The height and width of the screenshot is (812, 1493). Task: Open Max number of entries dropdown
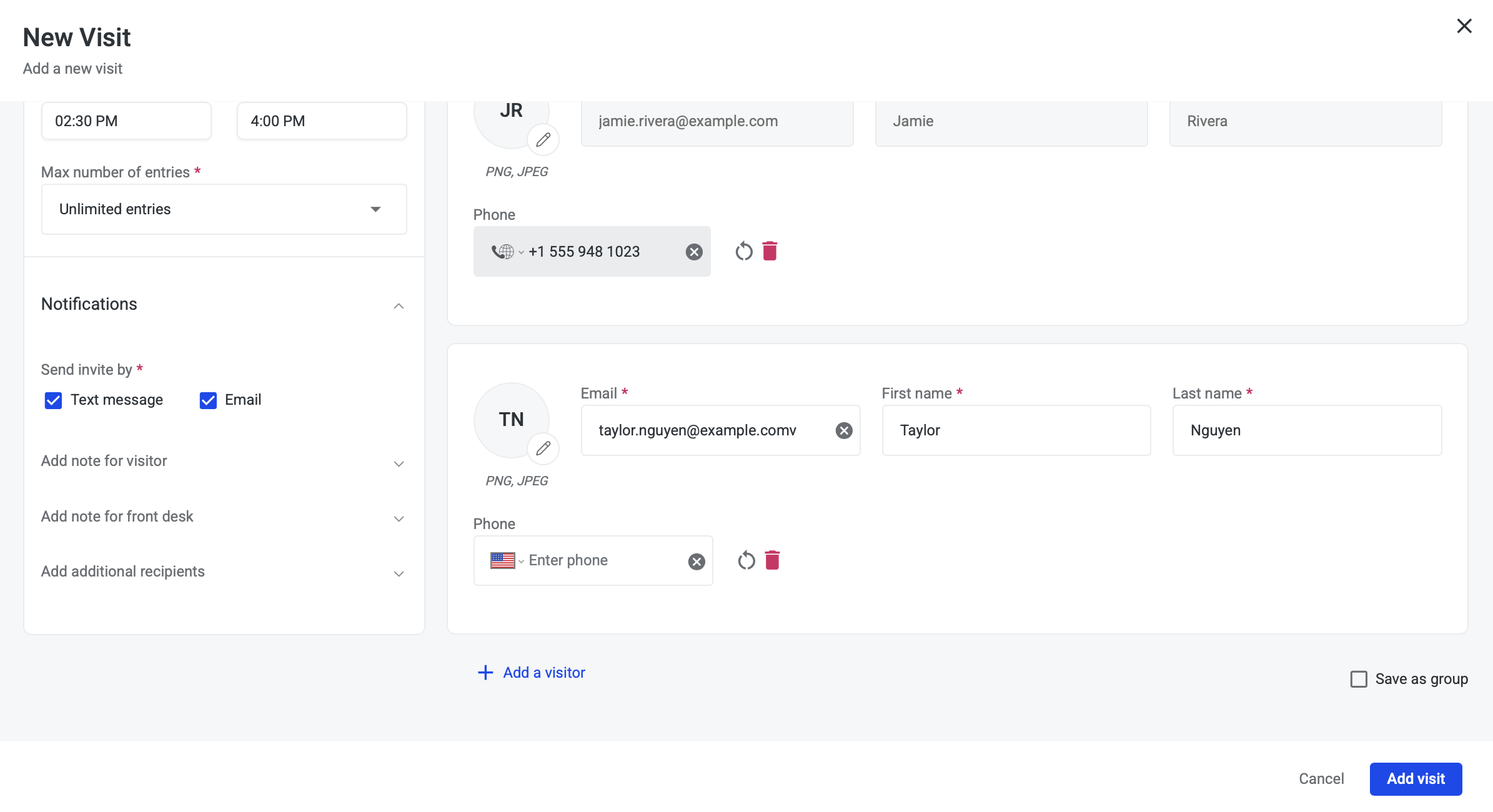click(224, 209)
